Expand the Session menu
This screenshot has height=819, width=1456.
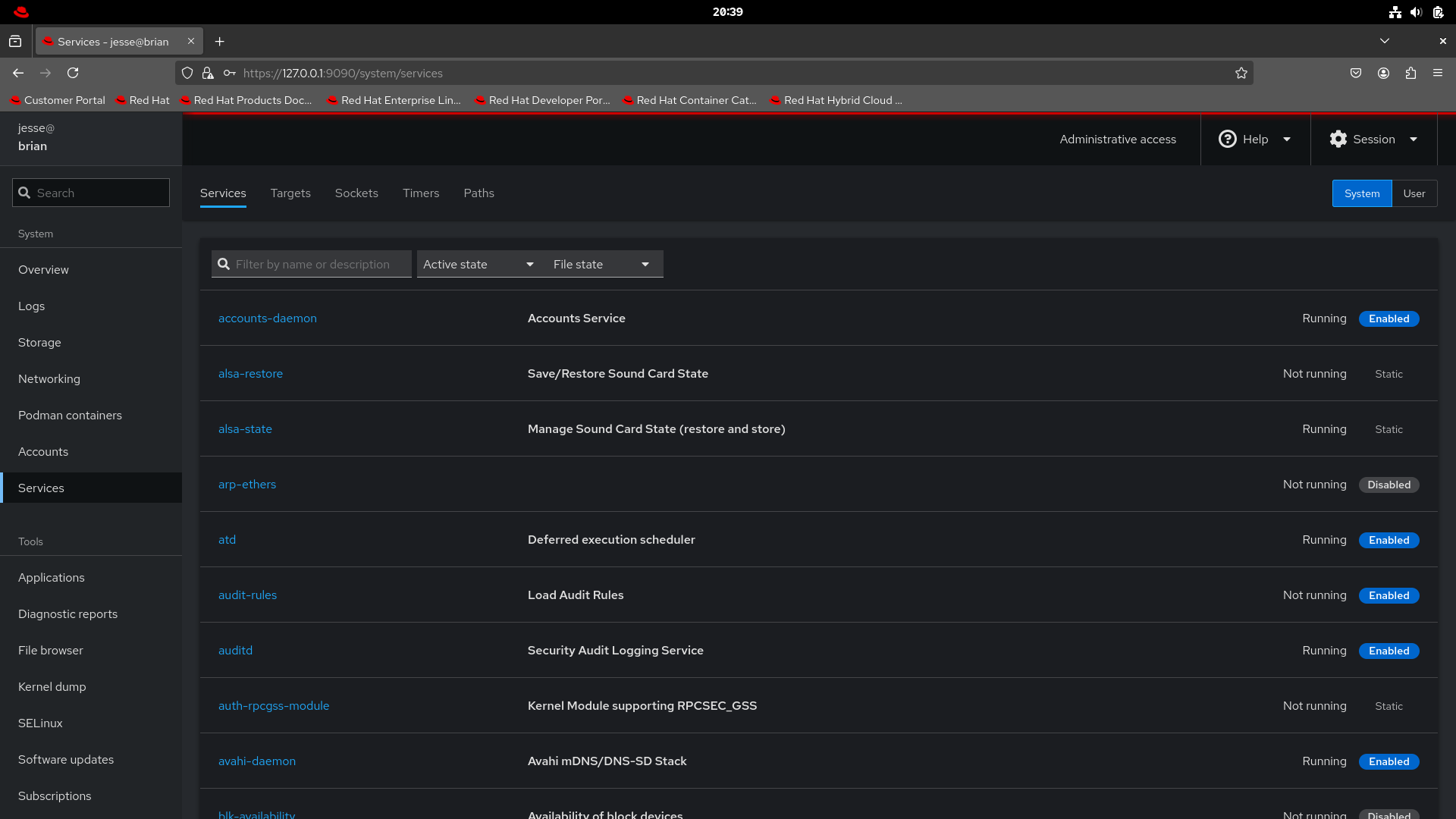click(1373, 140)
